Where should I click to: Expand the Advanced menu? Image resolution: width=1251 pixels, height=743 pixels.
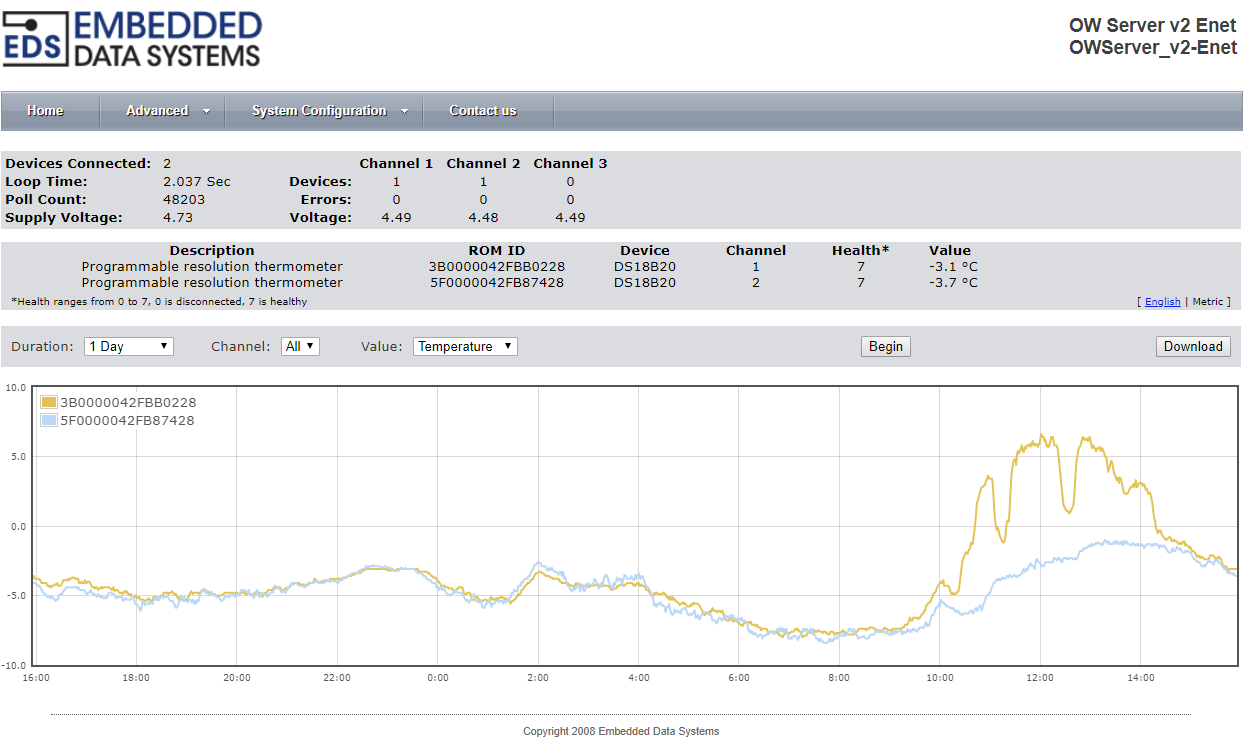(x=157, y=111)
